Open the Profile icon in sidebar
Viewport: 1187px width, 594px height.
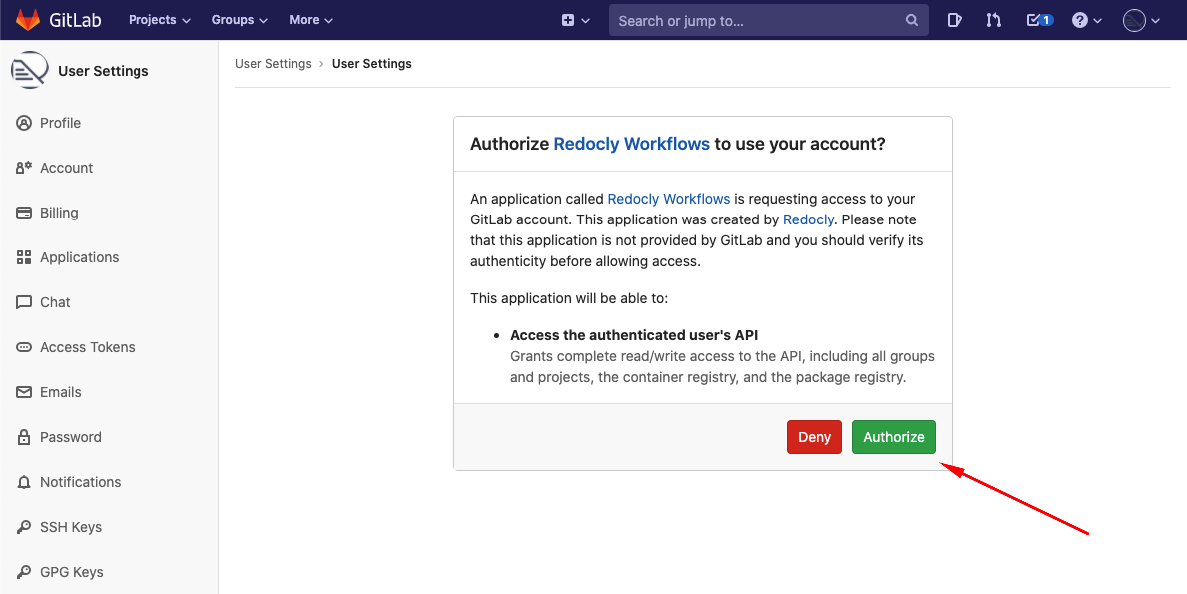(24, 123)
